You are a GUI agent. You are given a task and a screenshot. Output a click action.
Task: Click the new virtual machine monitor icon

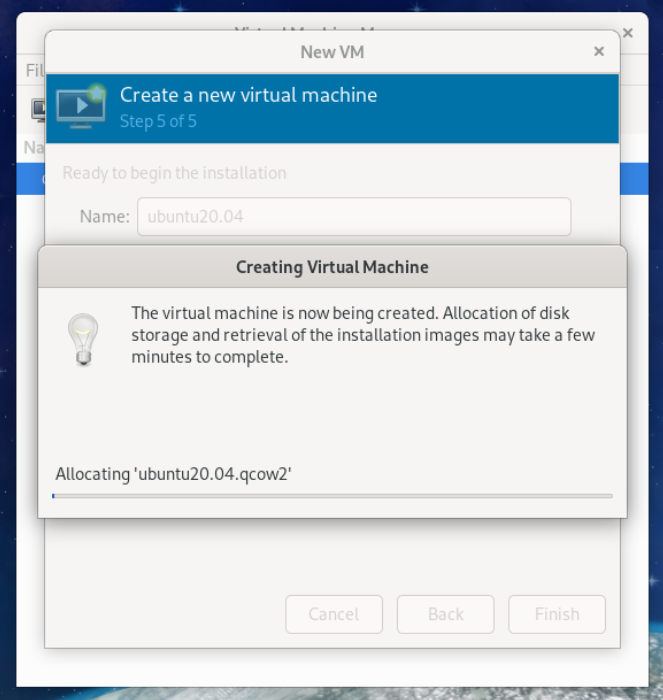point(81,107)
